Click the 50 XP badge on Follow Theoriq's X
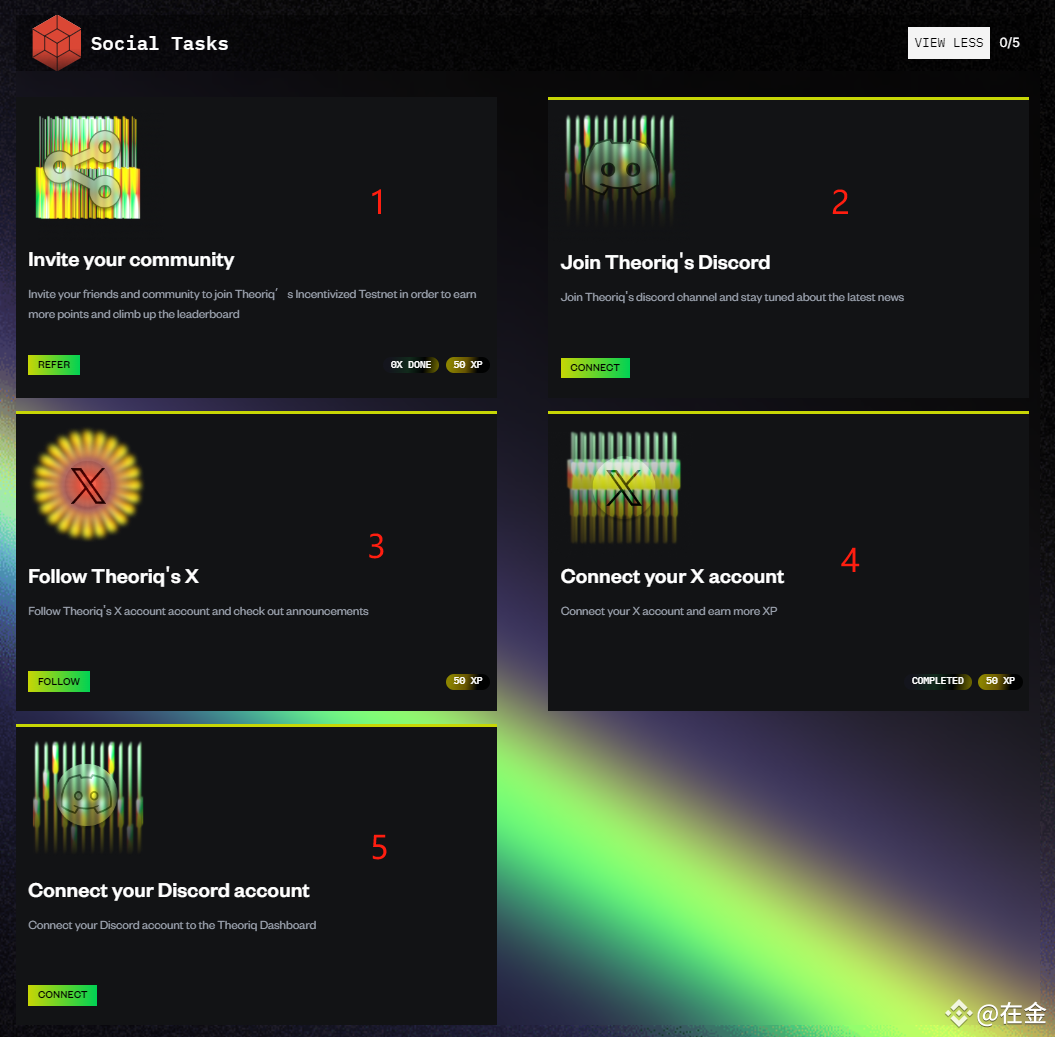Screen dimensions: 1055x1037 (468, 681)
